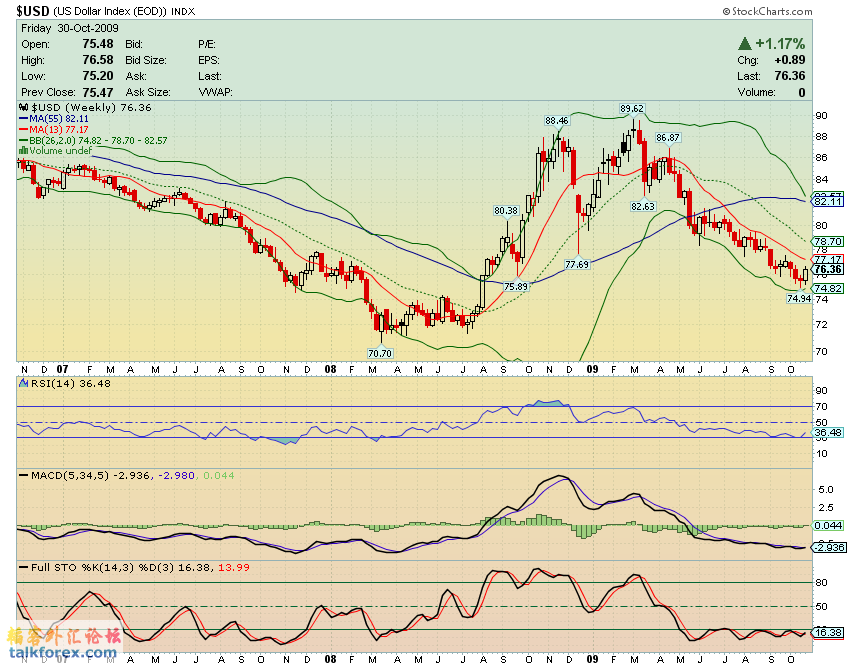Viewport: 850px width, 668px height.
Task: Click the RSI(14) indicator icon
Action: point(23,383)
